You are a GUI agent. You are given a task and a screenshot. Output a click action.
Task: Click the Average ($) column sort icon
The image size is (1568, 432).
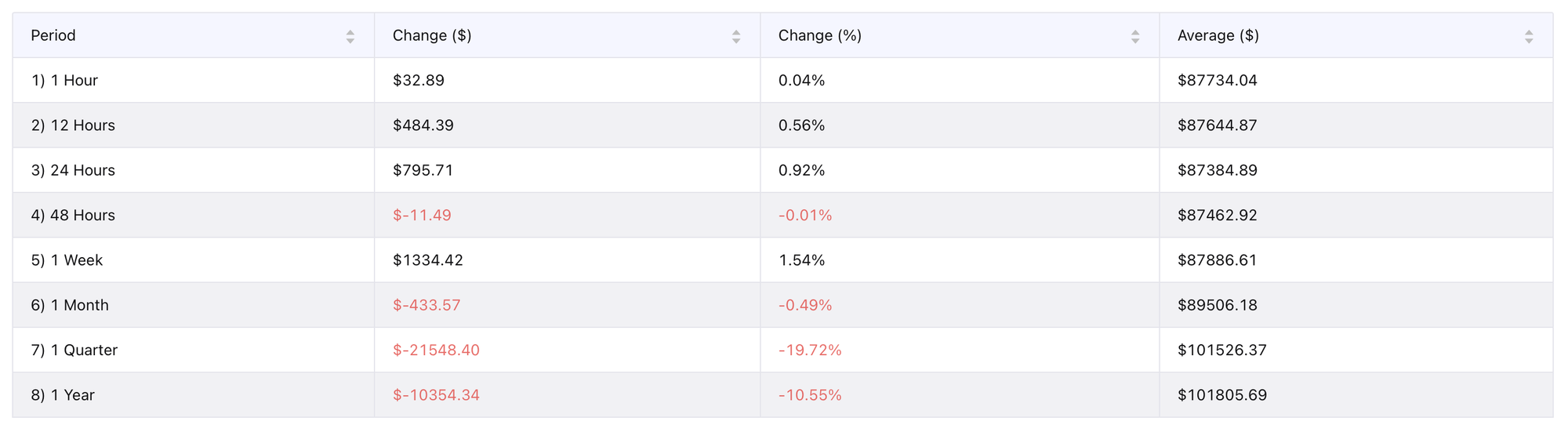pos(1528,36)
